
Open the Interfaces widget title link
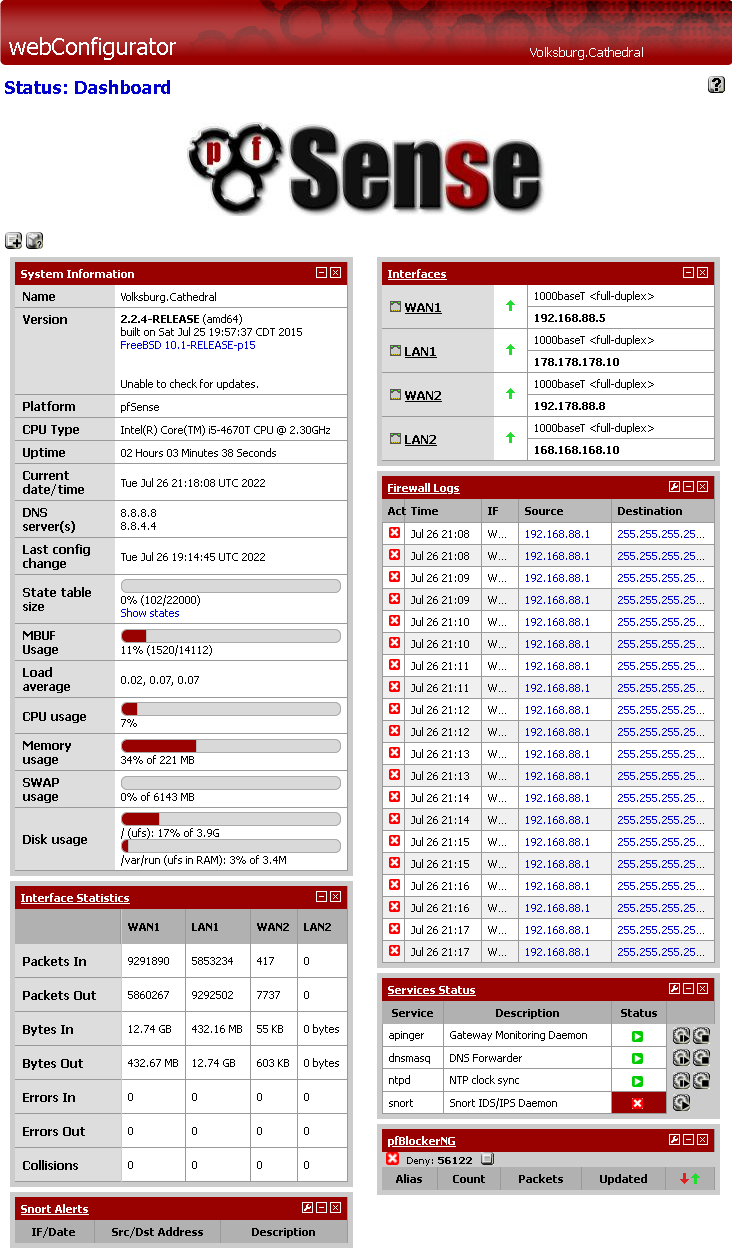(417, 274)
